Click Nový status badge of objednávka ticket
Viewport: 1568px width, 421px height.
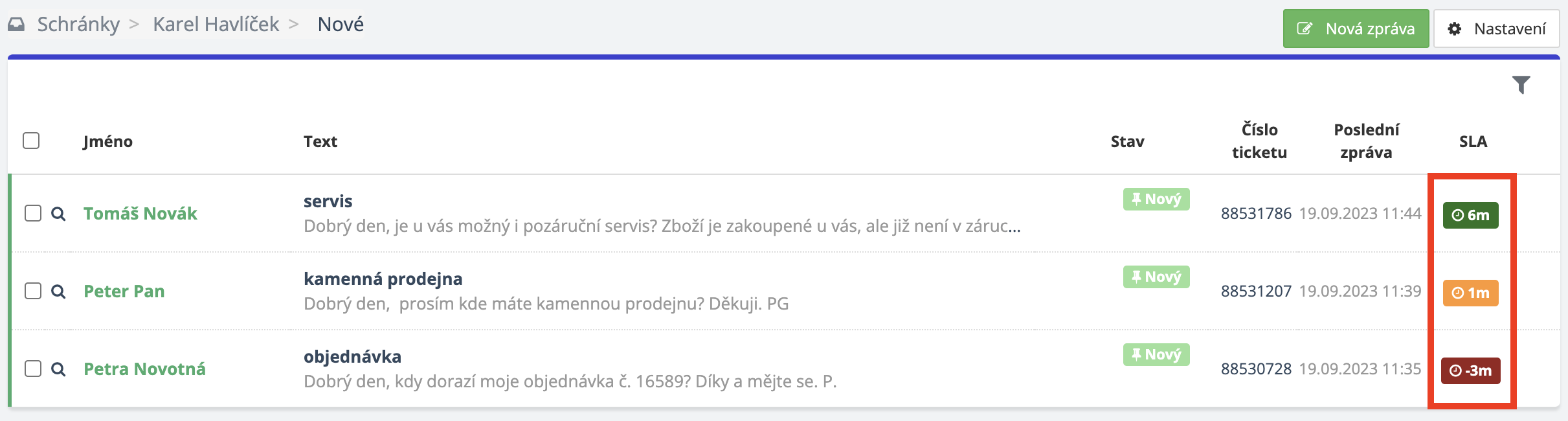[1156, 354]
